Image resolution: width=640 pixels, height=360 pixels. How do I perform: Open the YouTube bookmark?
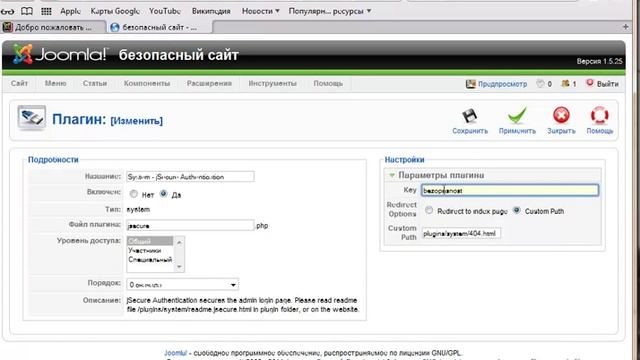click(164, 11)
